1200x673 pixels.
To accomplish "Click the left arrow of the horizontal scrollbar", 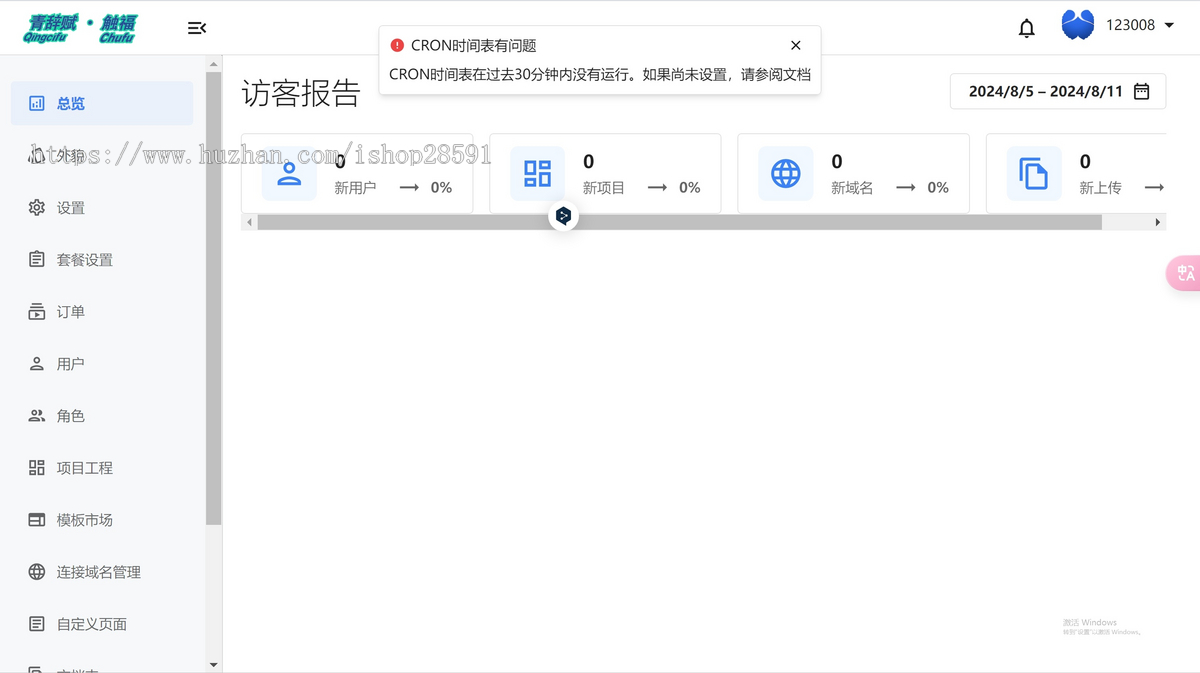I will (x=249, y=222).
